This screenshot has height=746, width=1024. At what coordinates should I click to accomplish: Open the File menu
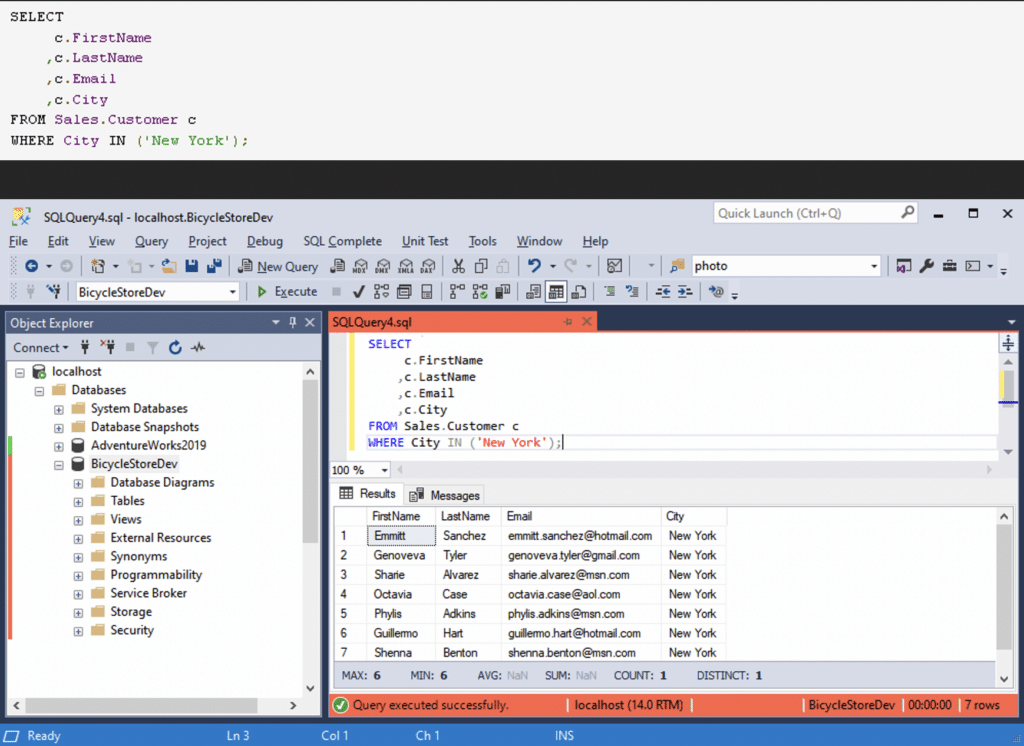coord(18,241)
